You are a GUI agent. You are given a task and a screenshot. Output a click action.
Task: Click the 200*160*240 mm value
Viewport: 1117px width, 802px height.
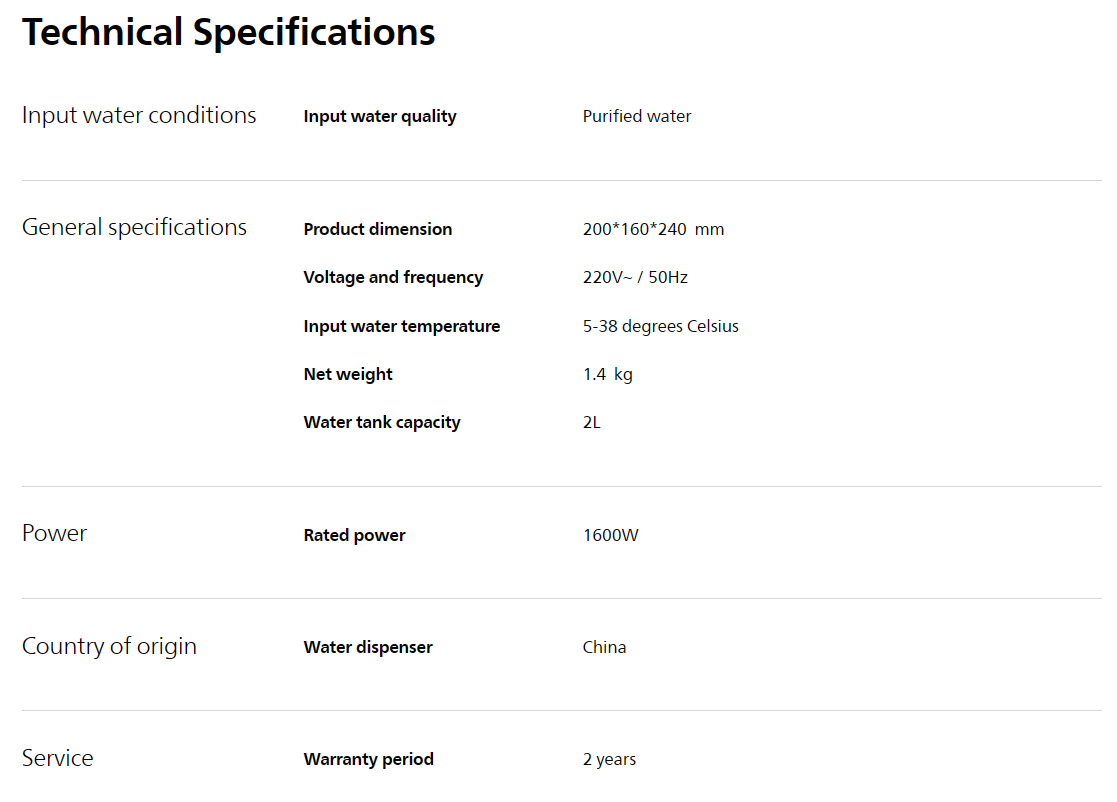tap(653, 229)
